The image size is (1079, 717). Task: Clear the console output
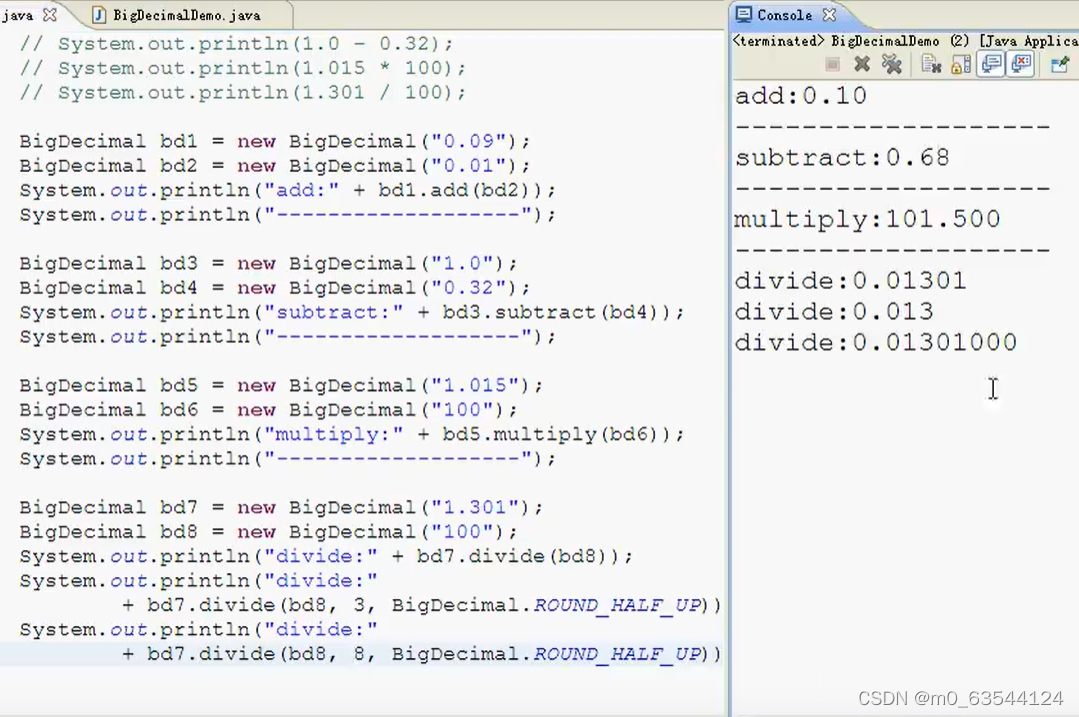[x=930, y=64]
